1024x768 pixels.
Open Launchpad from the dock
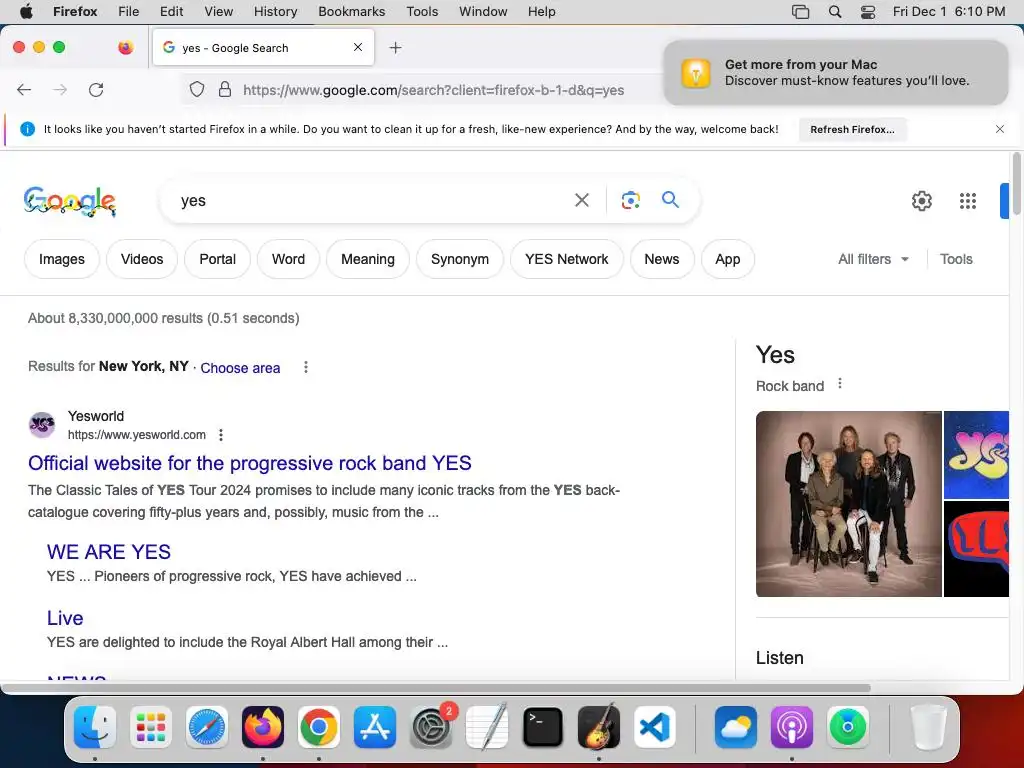point(151,727)
